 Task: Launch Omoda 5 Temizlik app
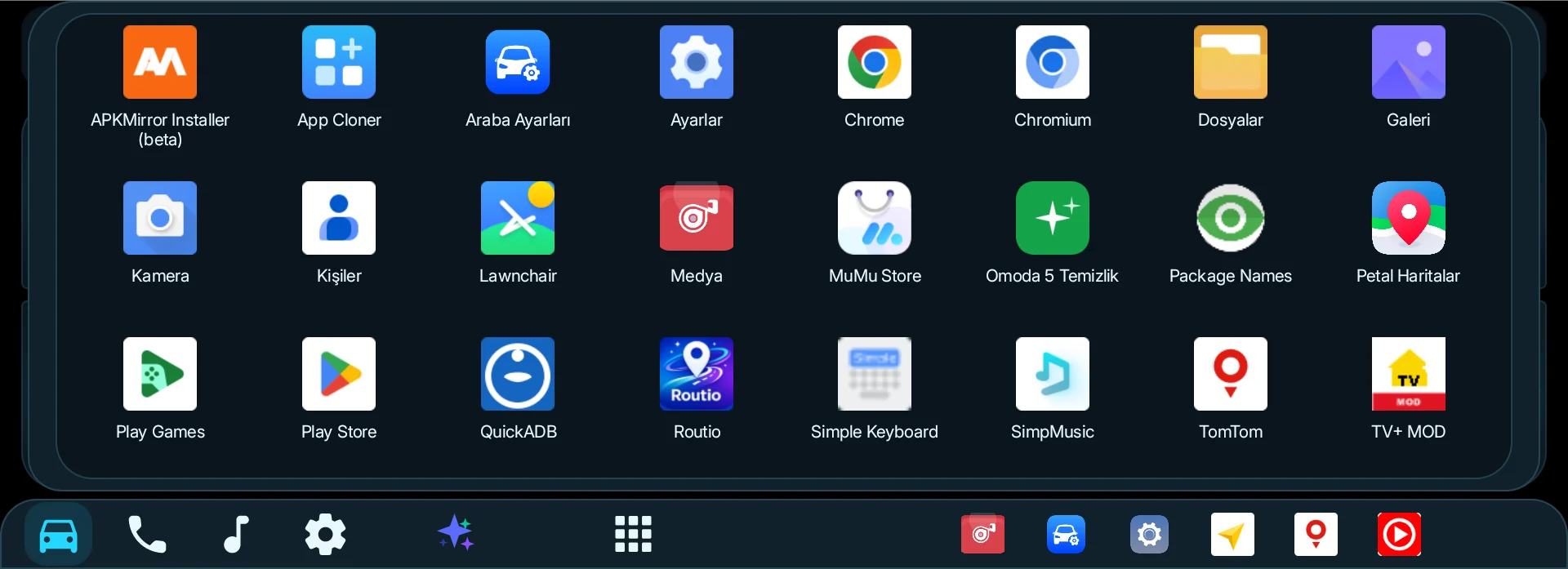(1053, 218)
